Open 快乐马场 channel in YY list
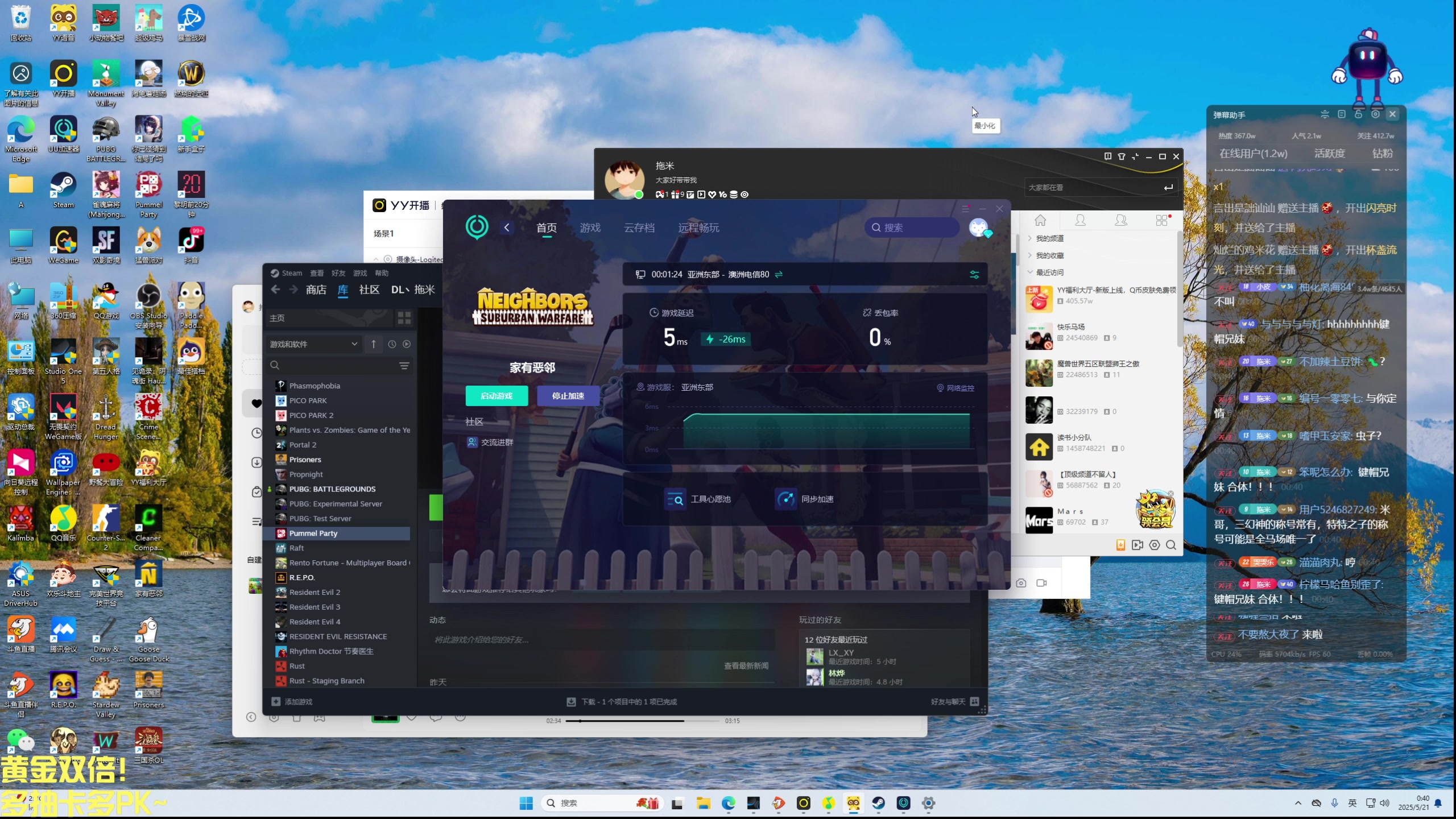The image size is (1456, 819). tap(1100, 337)
